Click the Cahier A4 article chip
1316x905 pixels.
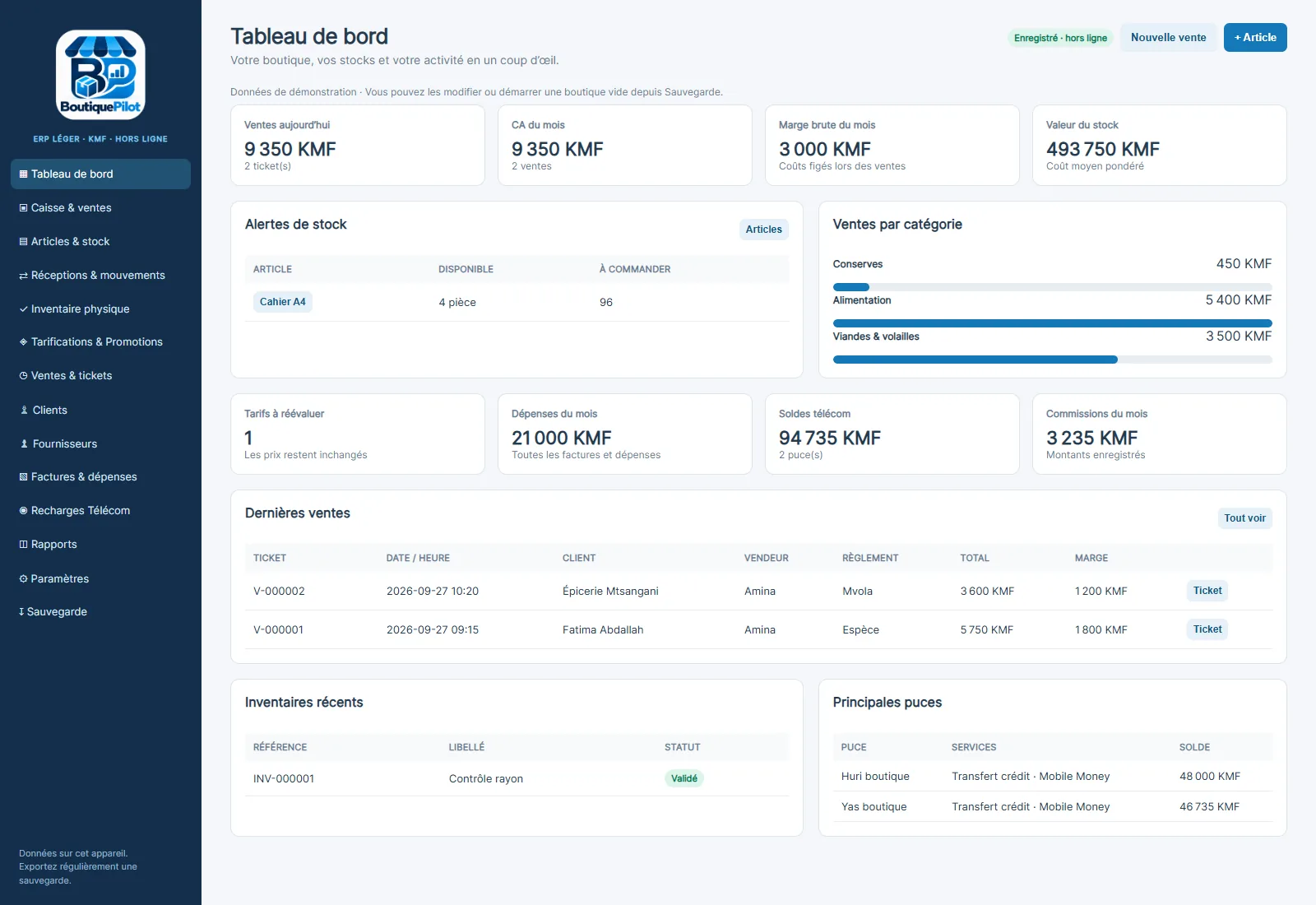click(282, 302)
